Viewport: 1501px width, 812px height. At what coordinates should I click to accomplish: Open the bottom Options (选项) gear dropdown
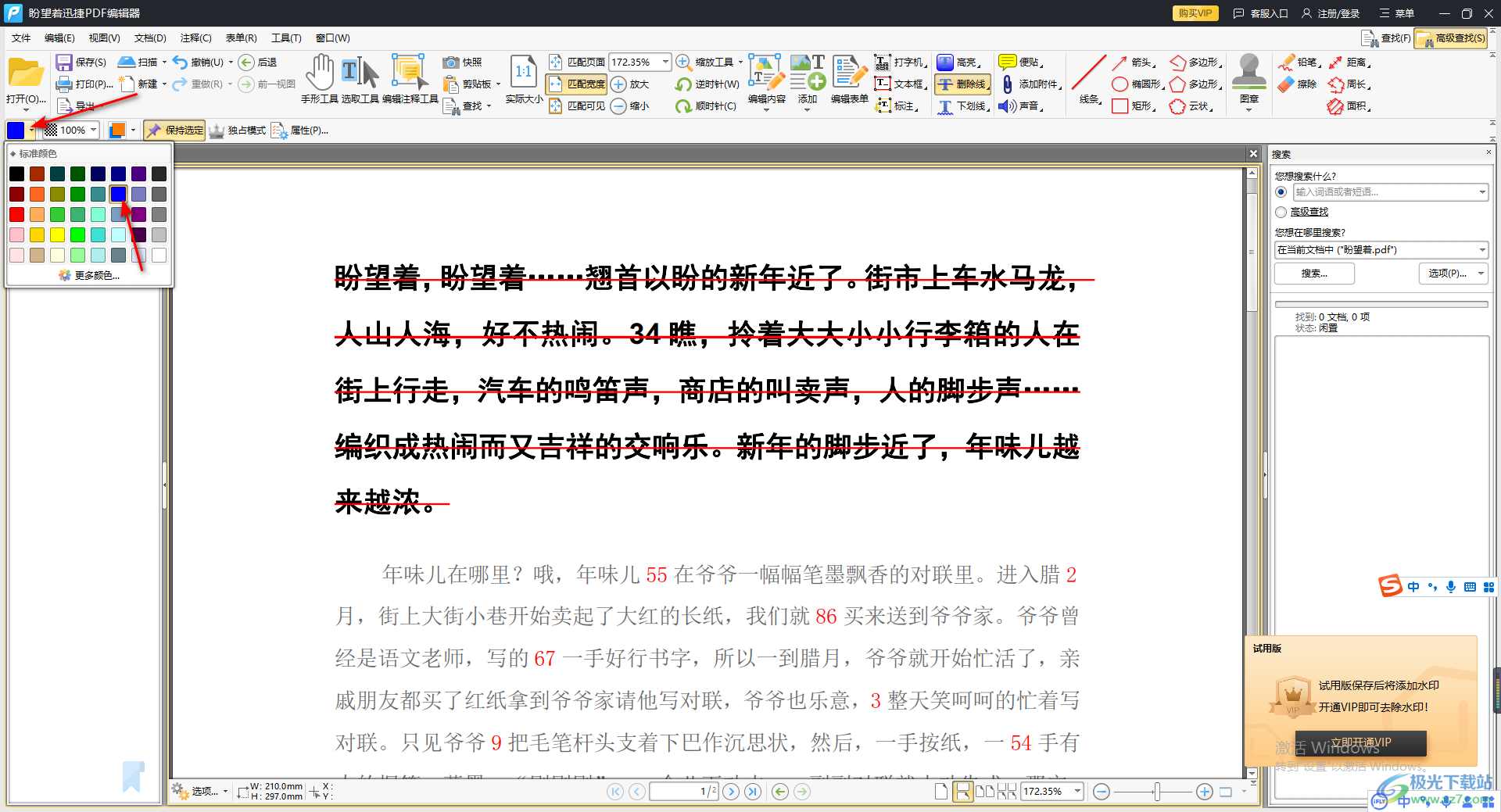(x=200, y=792)
